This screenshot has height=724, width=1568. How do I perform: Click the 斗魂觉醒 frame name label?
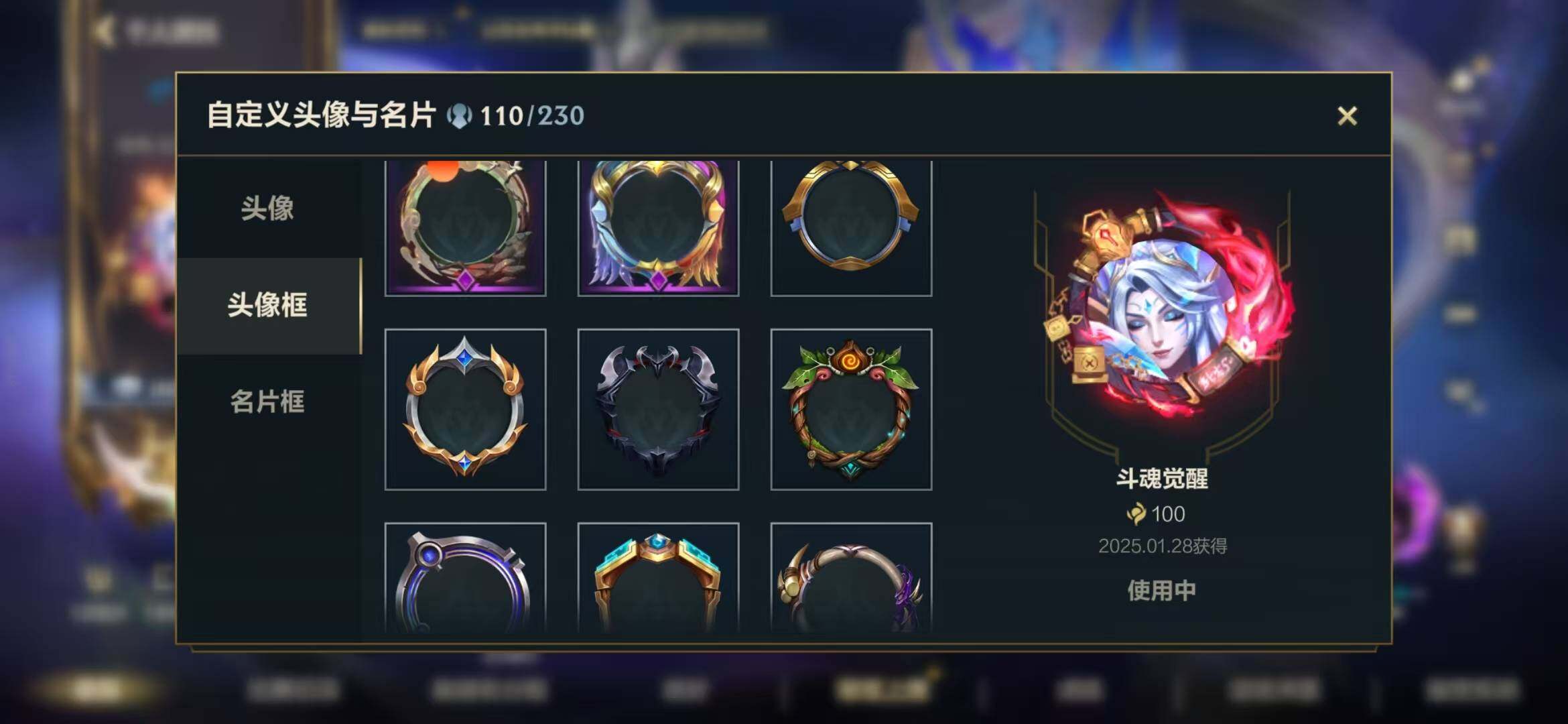click(x=1162, y=479)
